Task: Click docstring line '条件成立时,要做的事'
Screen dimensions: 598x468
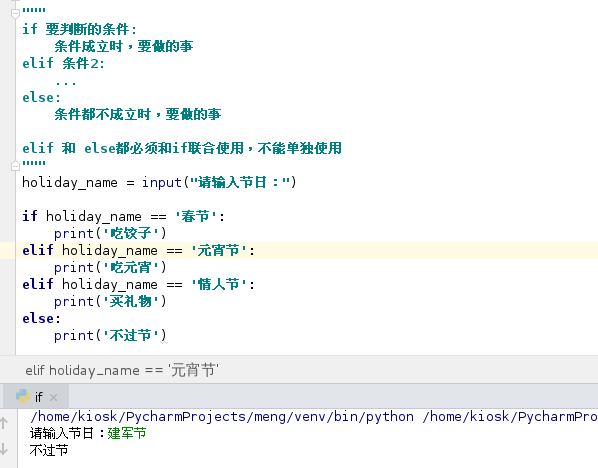Action: 124,46
